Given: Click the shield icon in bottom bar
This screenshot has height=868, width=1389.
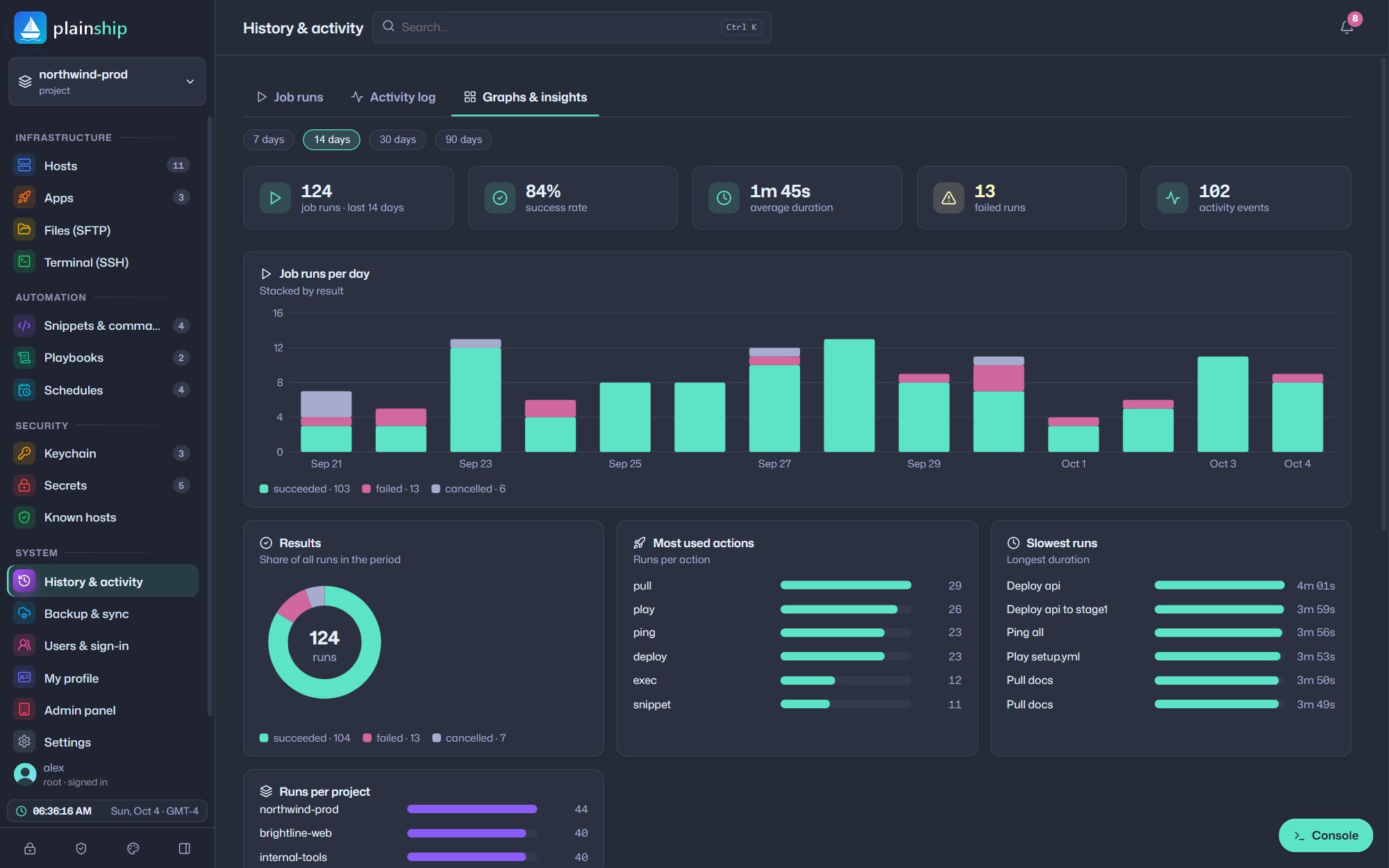Looking at the screenshot, I should 81,849.
